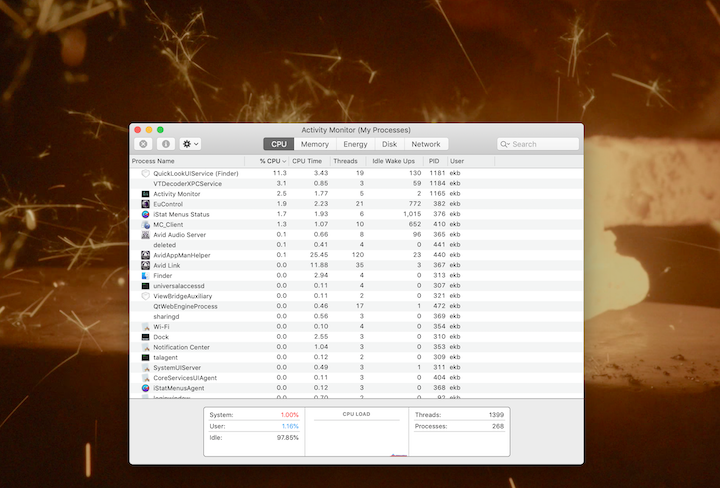Image resolution: width=720 pixels, height=488 pixels.
Task: Click QuickLookUIService CPU value 11.3
Action: [279, 173]
